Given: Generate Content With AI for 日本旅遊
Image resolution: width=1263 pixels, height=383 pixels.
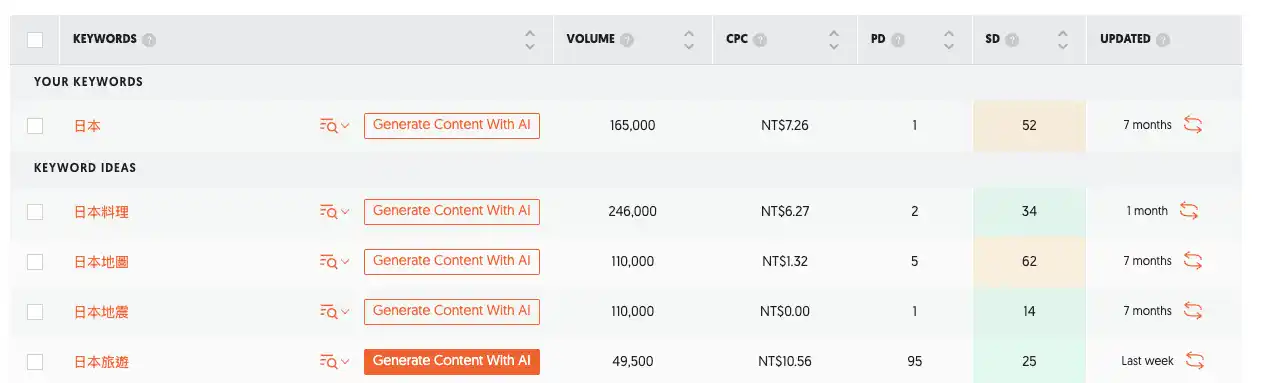Looking at the screenshot, I should [x=452, y=361].
